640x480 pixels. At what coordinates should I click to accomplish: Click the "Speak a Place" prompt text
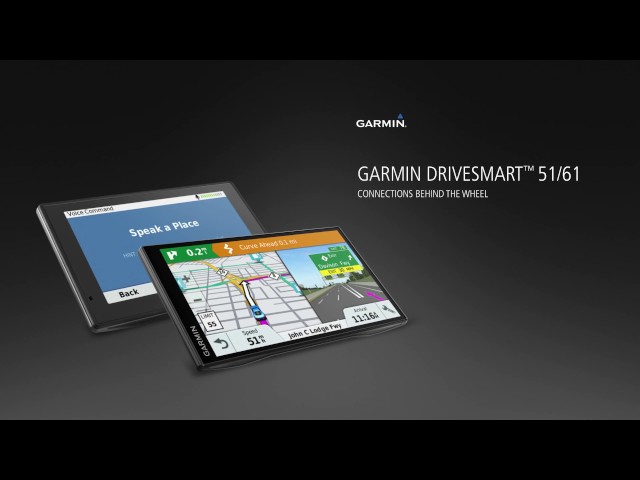[x=164, y=228]
